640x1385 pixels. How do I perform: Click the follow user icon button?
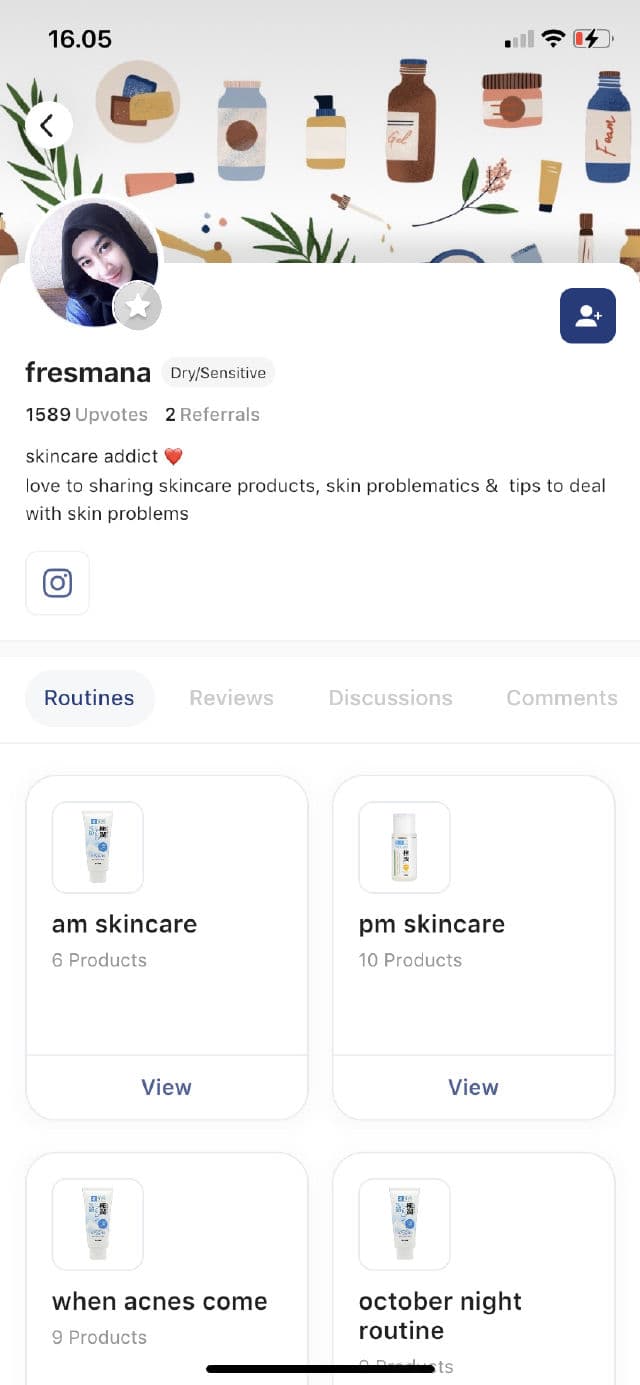tap(588, 316)
